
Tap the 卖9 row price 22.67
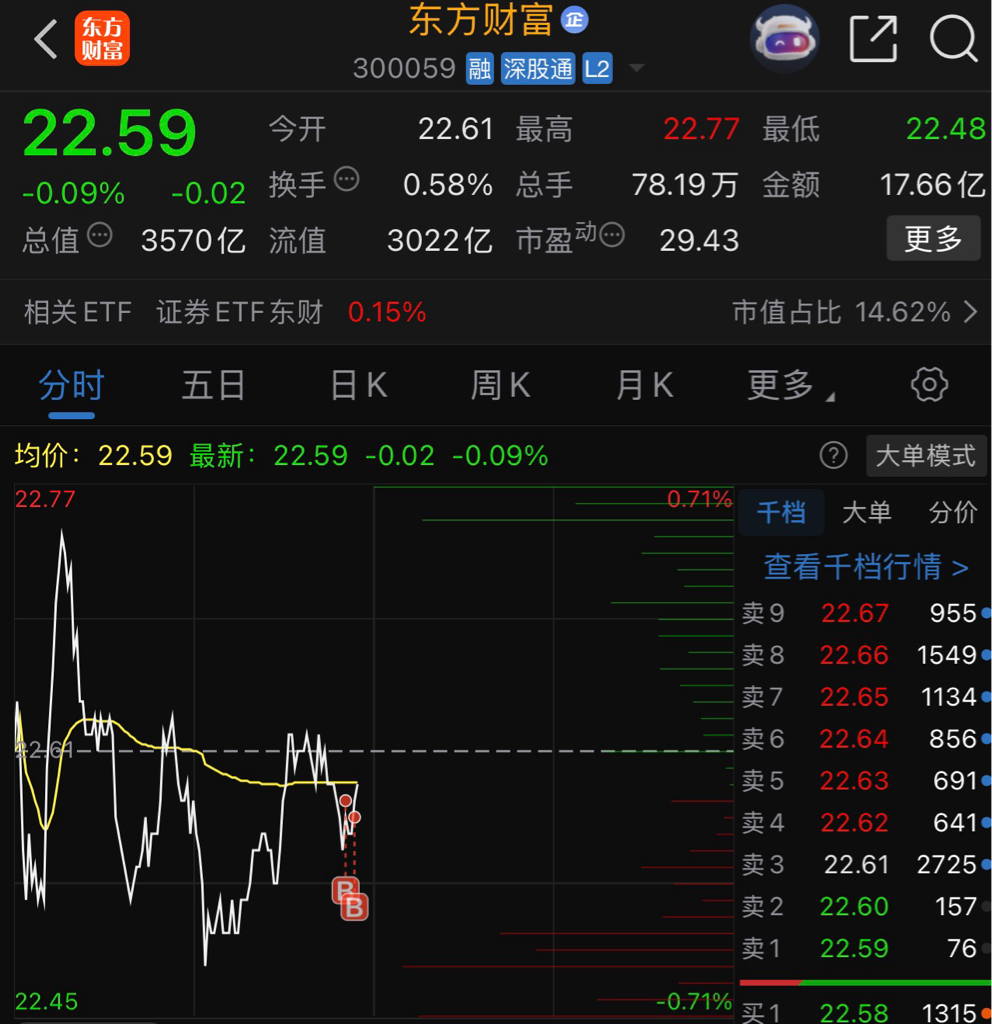854,613
